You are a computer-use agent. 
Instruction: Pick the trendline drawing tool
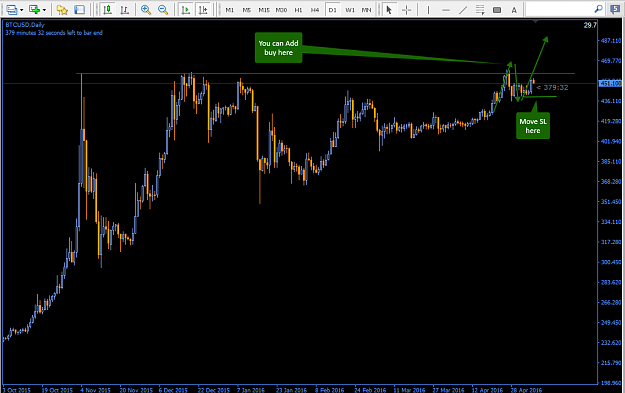pos(463,10)
